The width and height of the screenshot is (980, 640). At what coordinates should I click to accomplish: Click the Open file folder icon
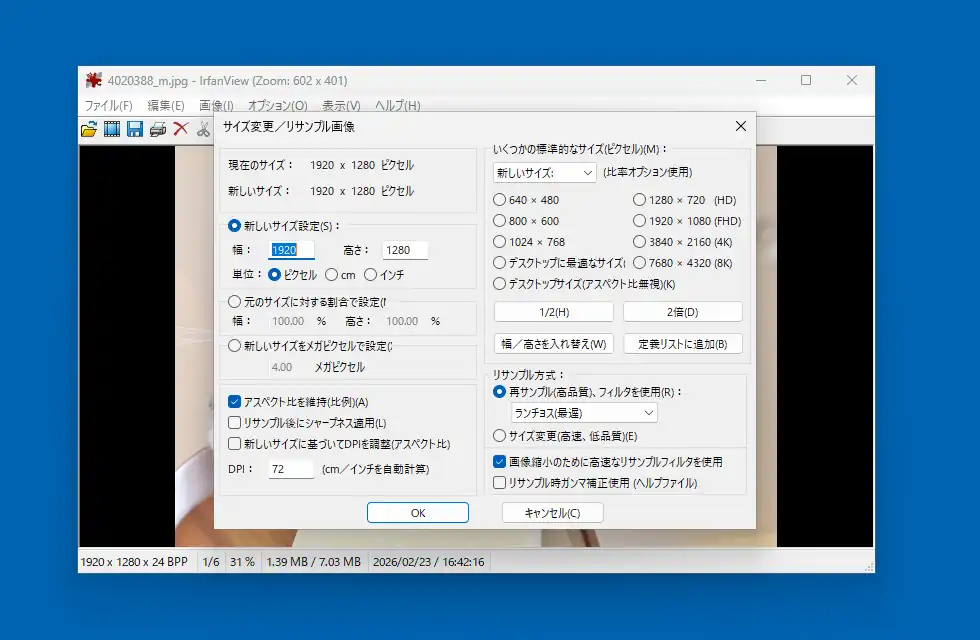click(89, 129)
